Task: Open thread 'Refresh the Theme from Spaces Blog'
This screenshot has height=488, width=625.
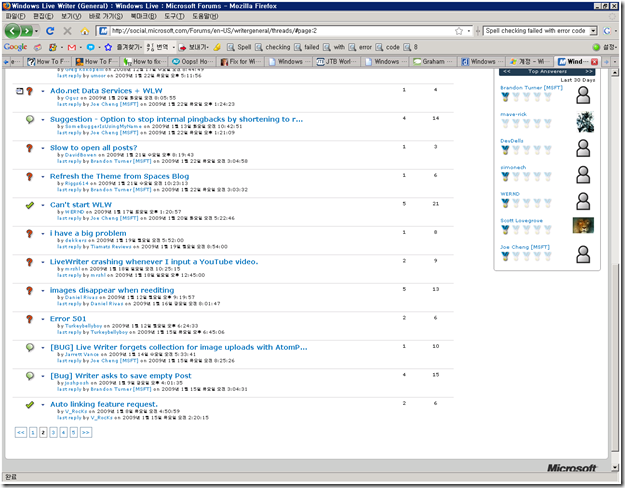Action: [x=119, y=176]
